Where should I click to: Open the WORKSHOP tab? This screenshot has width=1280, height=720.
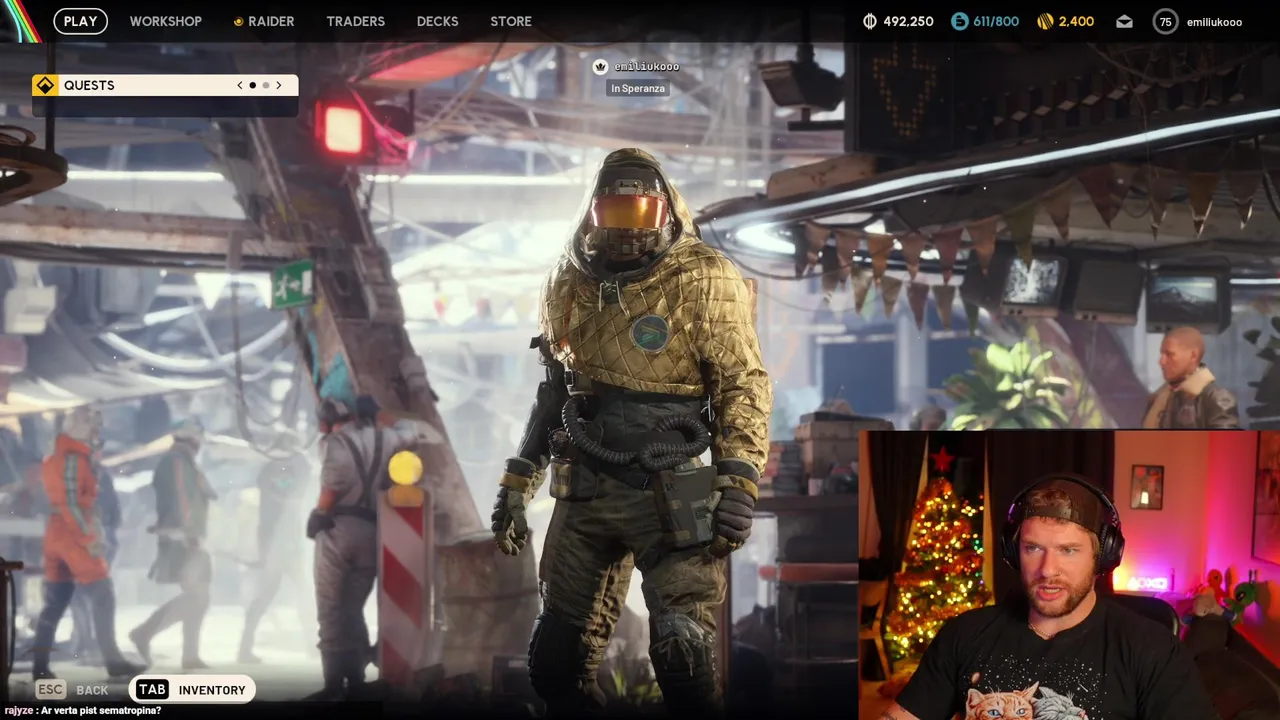point(165,21)
